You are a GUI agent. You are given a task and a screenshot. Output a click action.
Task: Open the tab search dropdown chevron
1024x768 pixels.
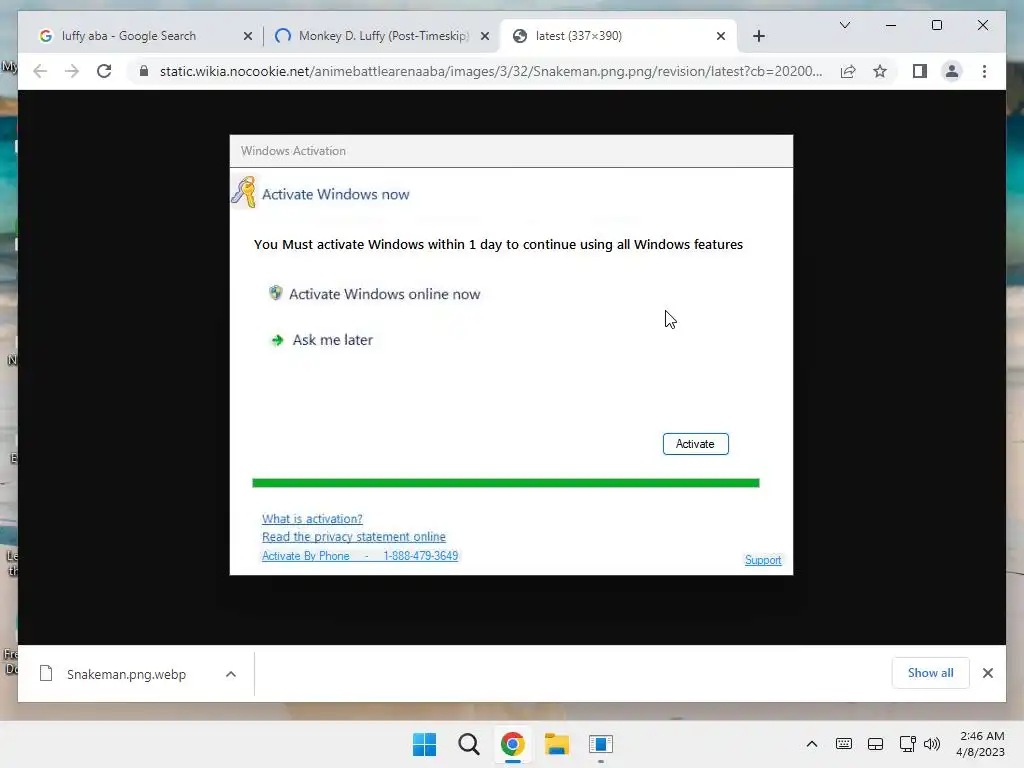(x=844, y=25)
